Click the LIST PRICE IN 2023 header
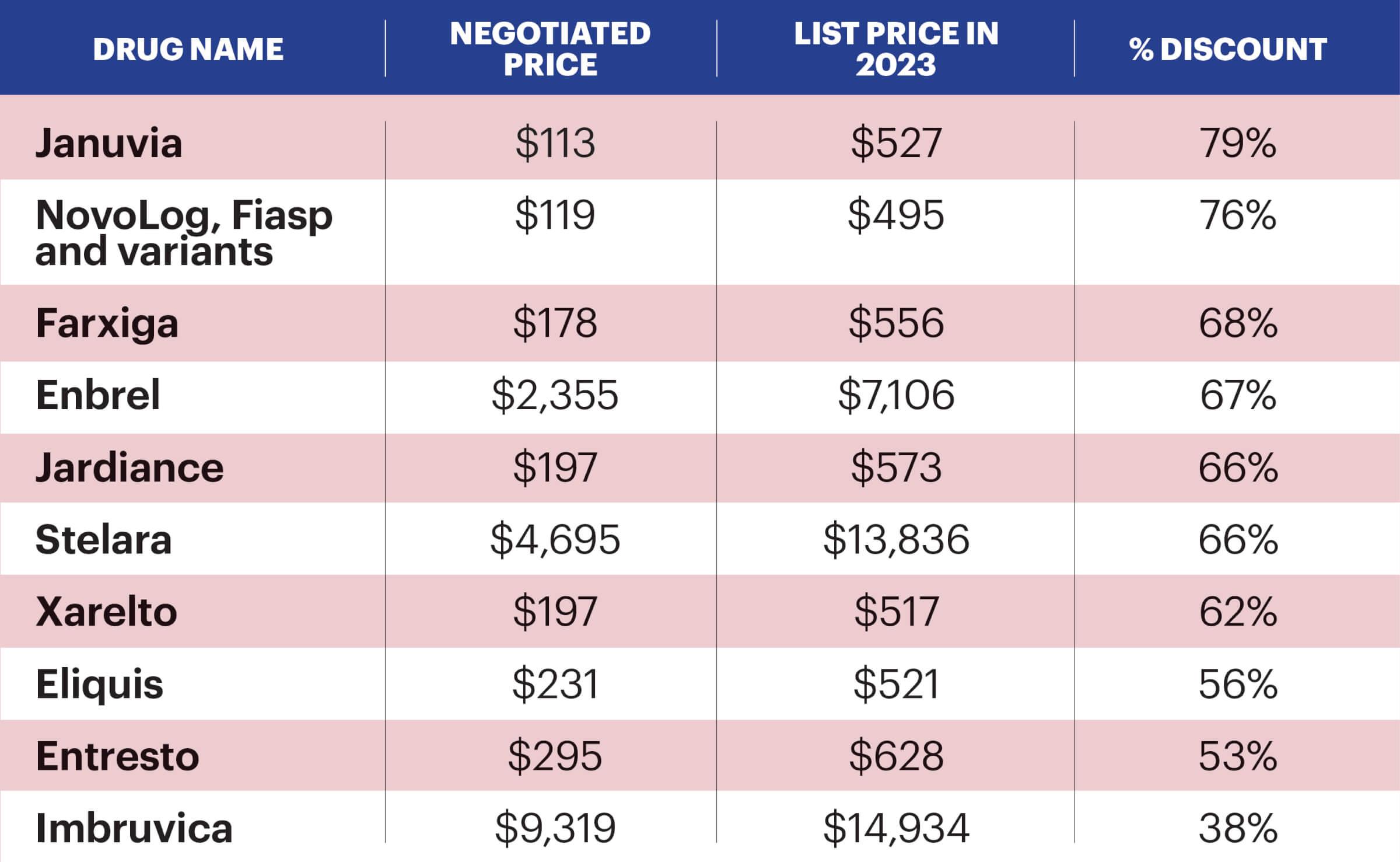1400x862 pixels. tap(896, 49)
